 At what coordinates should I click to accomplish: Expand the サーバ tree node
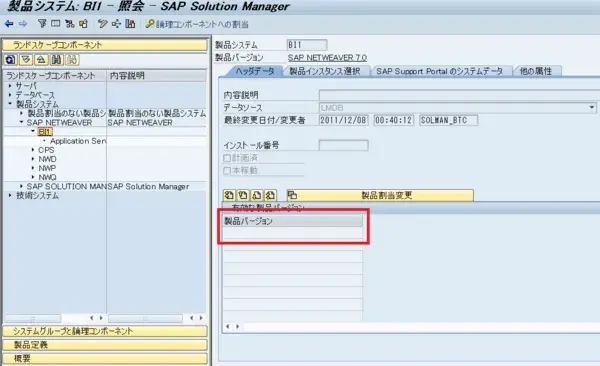[10, 86]
